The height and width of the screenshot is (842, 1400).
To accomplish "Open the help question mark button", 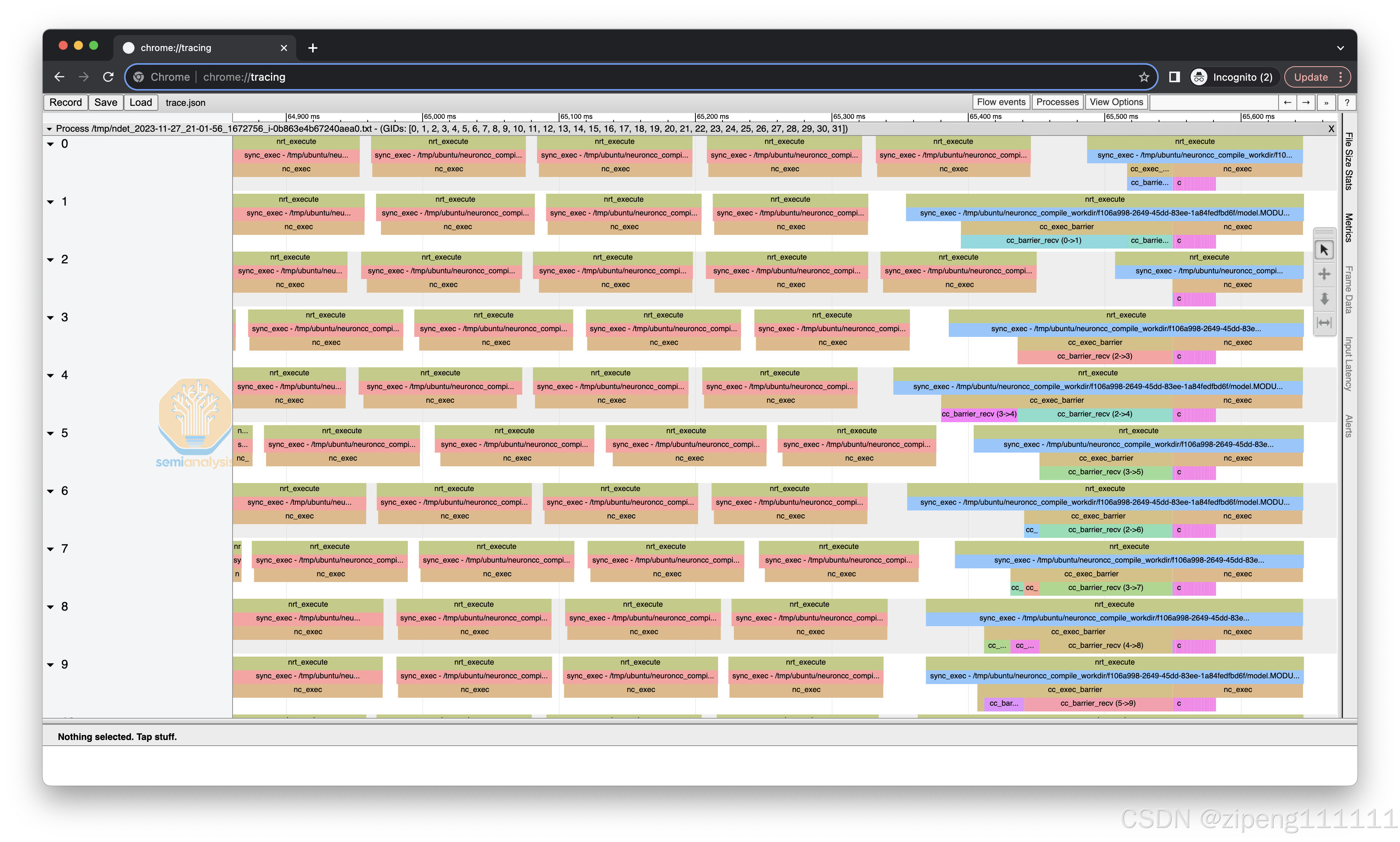I will (1347, 103).
